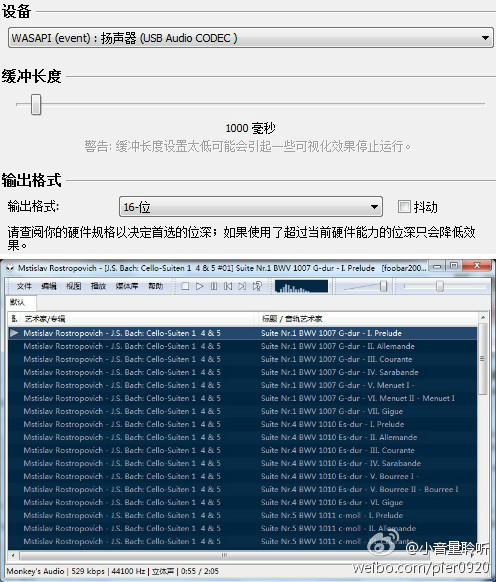The image size is (496, 582).
Task: Click the foobar2000 title bar icon
Action: pyautogui.click(x=10, y=268)
